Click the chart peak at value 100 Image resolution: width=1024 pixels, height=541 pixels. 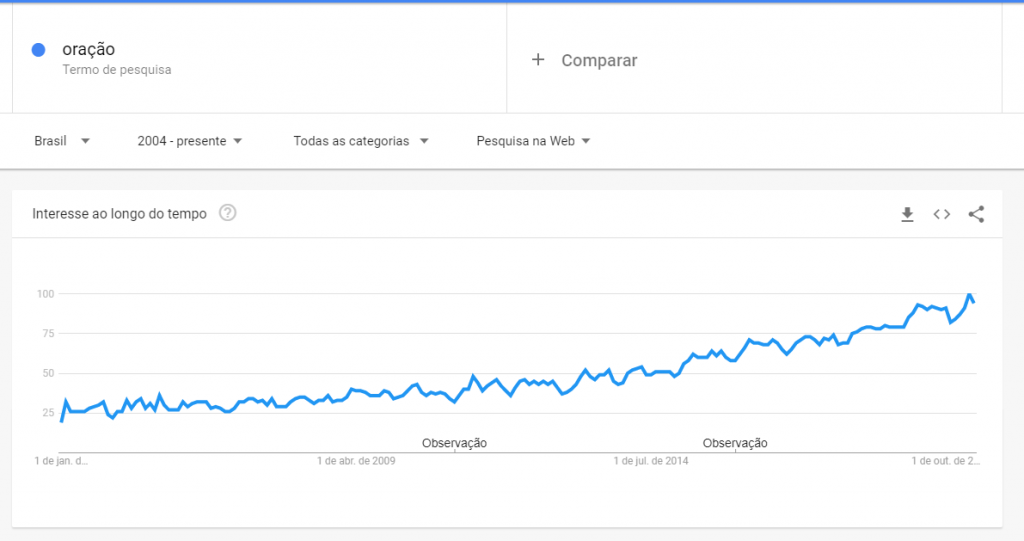pyautogui.click(x=970, y=295)
